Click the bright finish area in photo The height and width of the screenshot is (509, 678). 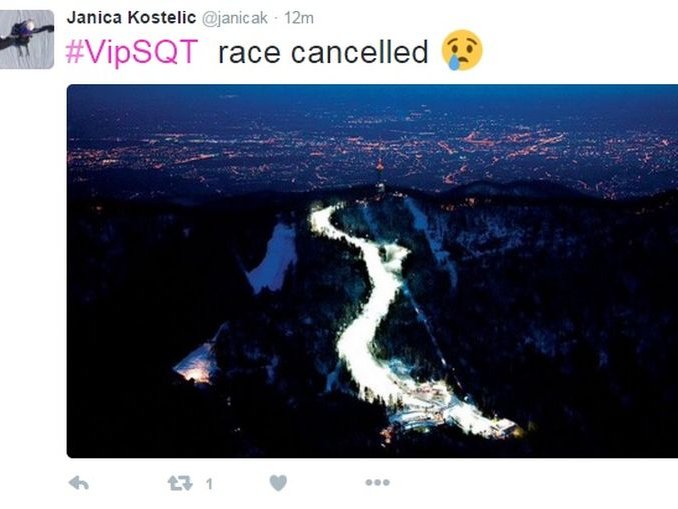[x=454, y=411]
